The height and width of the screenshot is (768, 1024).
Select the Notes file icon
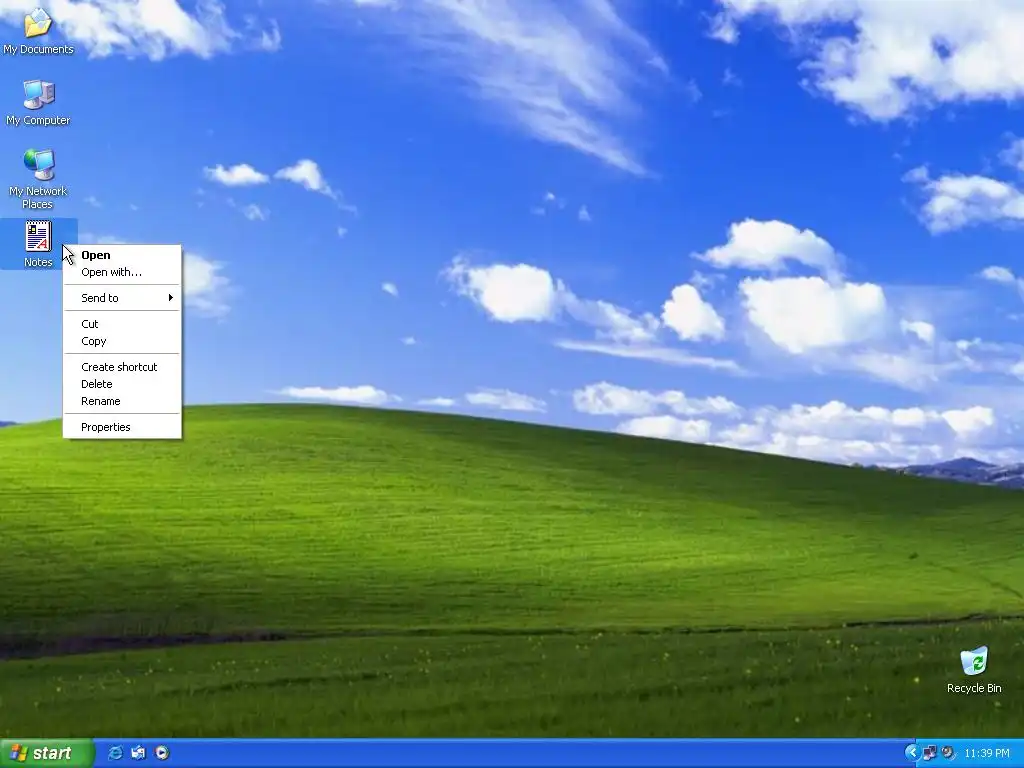coord(39,244)
